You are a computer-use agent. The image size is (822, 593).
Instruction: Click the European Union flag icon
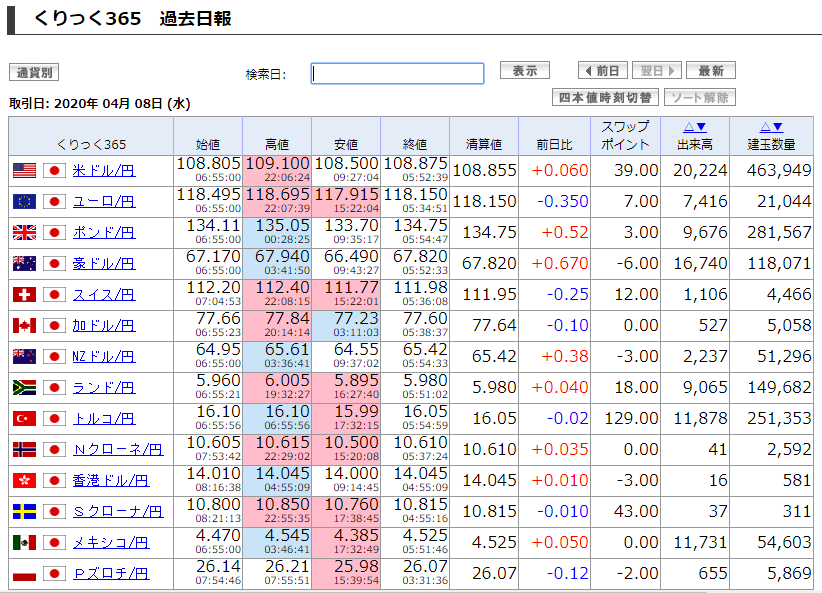[24, 201]
